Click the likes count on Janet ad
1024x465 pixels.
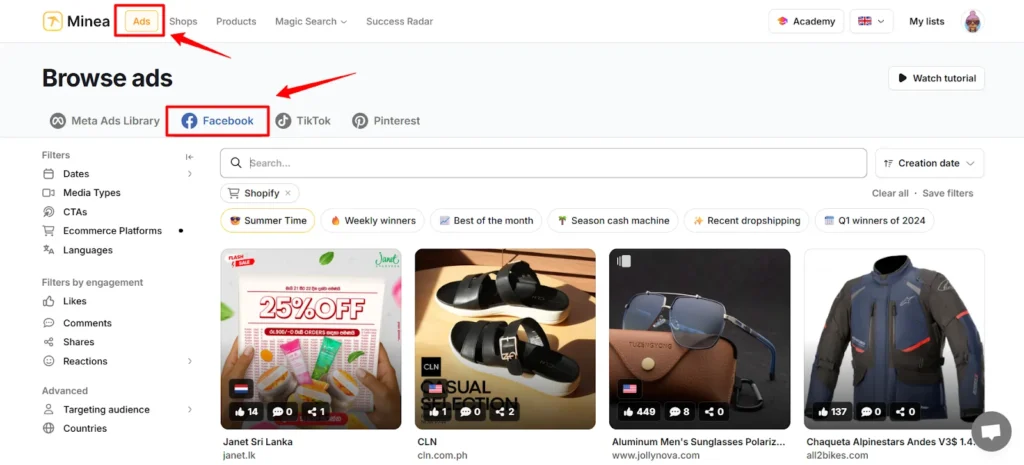[245, 411]
